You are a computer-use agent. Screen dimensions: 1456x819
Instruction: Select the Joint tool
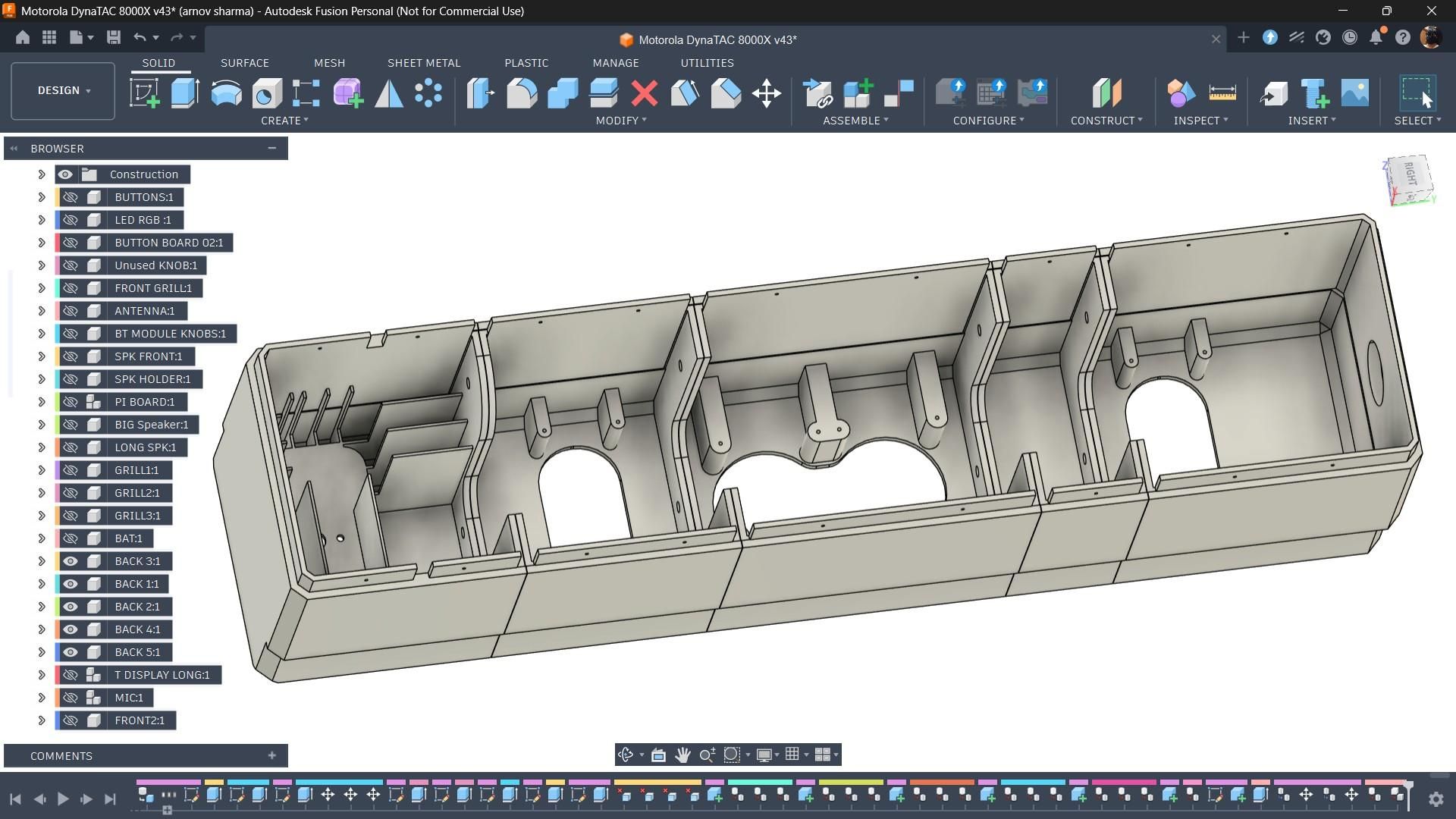coord(899,93)
